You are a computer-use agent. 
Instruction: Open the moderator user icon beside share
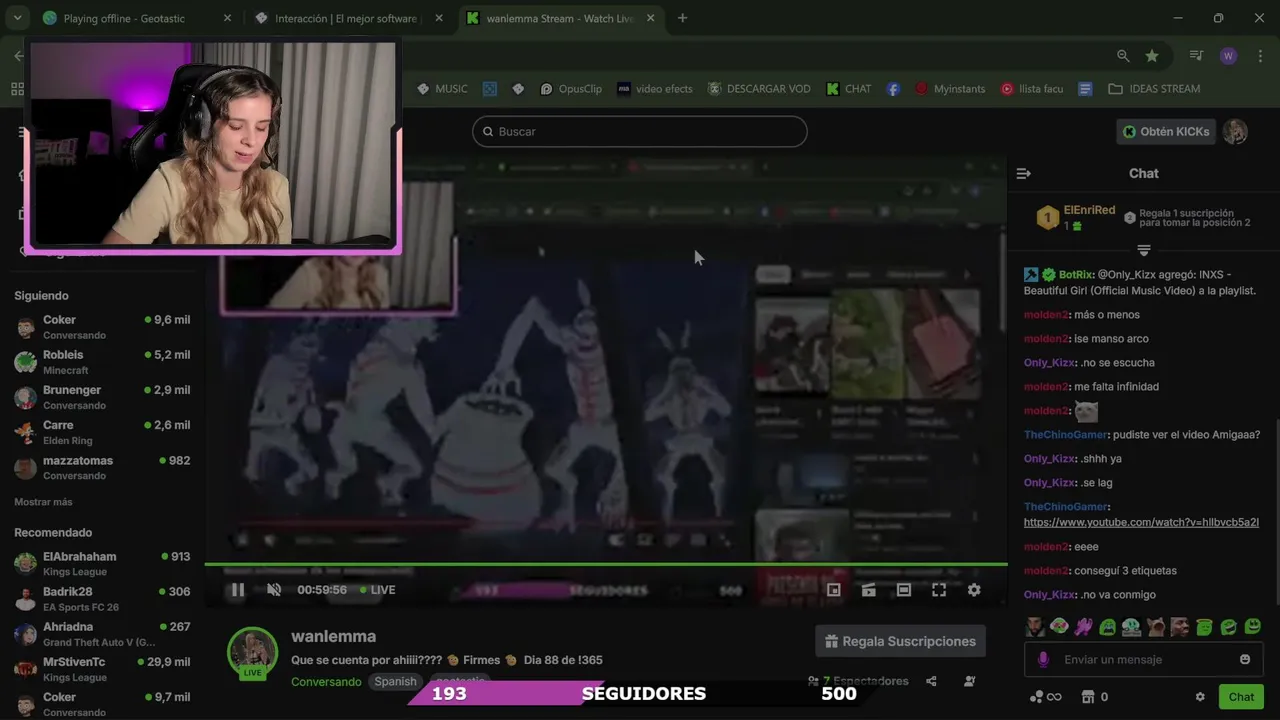[969, 681]
